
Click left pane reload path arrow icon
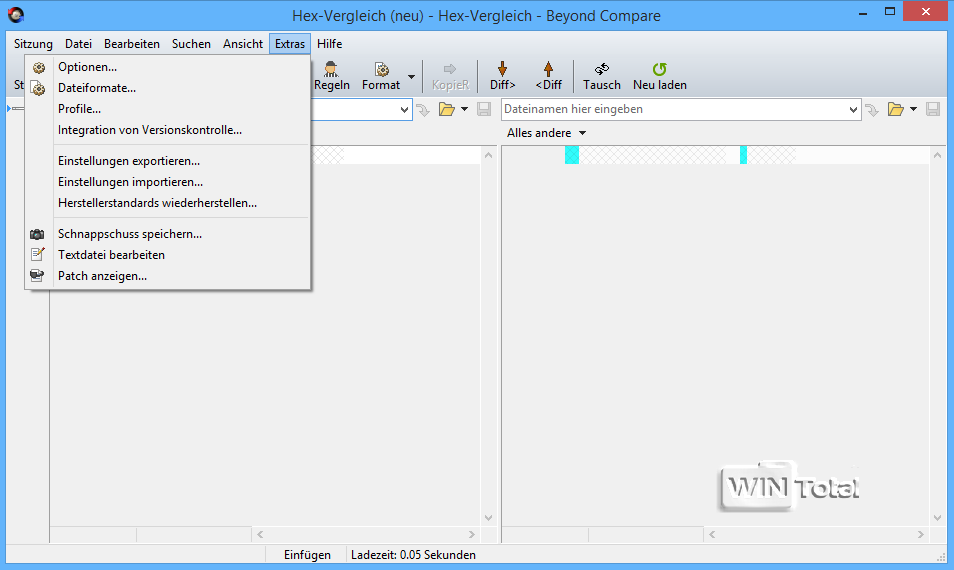(423, 109)
